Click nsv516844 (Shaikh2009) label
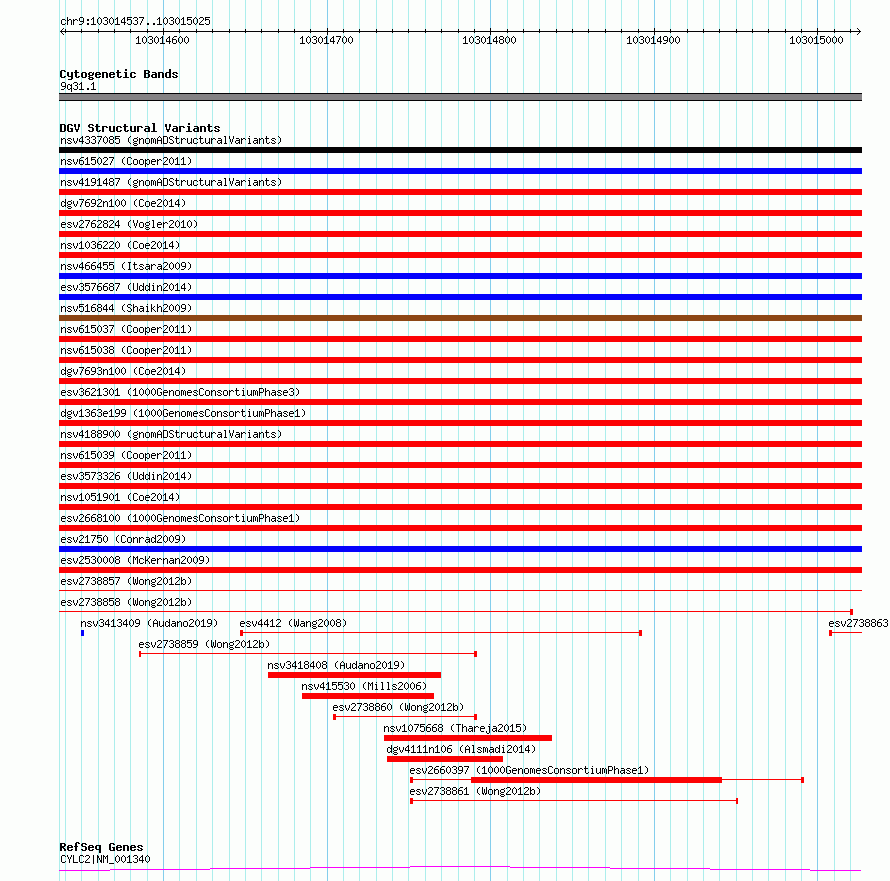The height and width of the screenshot is (881, 890). point(126,308)
